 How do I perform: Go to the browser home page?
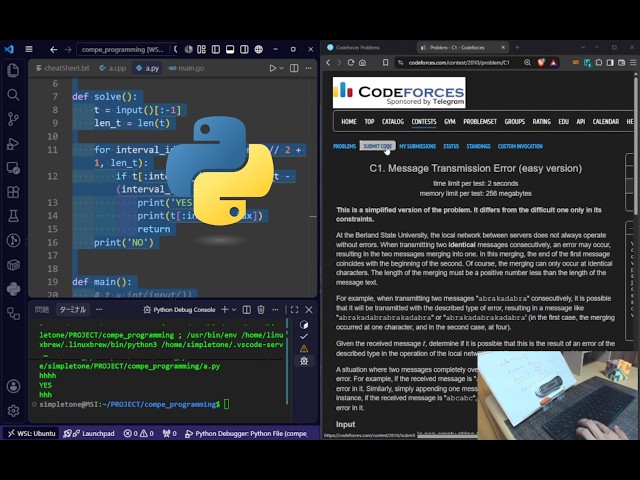pyautogui.click(x=362, y=62)
